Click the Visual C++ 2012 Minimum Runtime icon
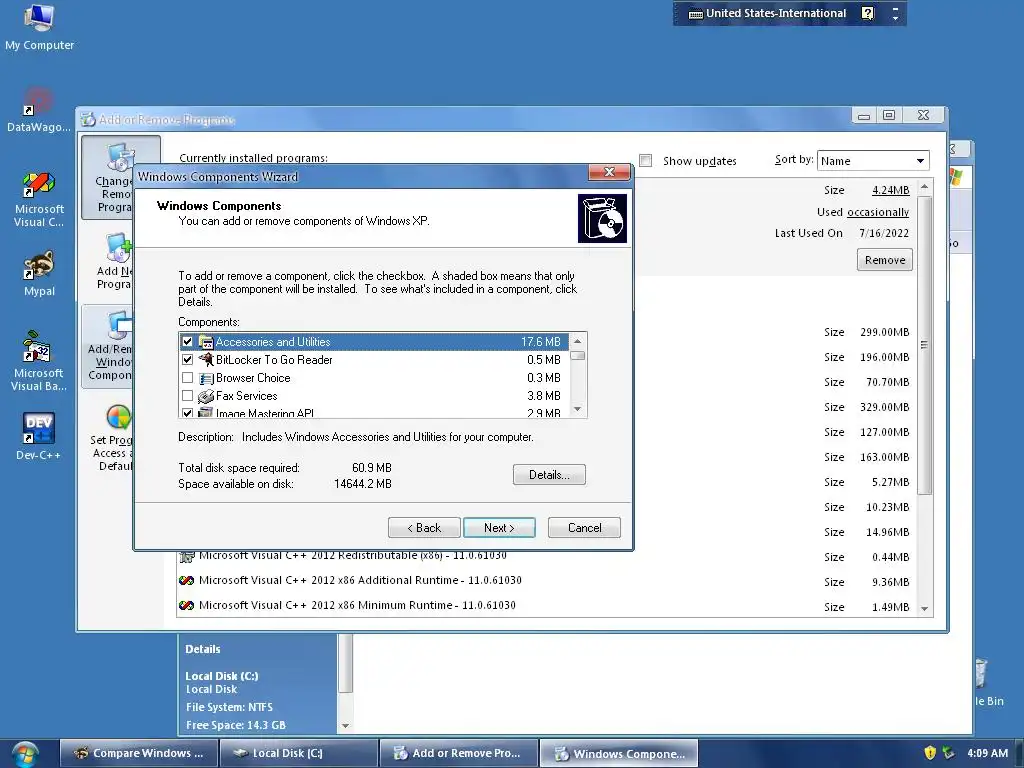Image resolution: width=1024 pixels, height=768 pixels. (187, 605)
